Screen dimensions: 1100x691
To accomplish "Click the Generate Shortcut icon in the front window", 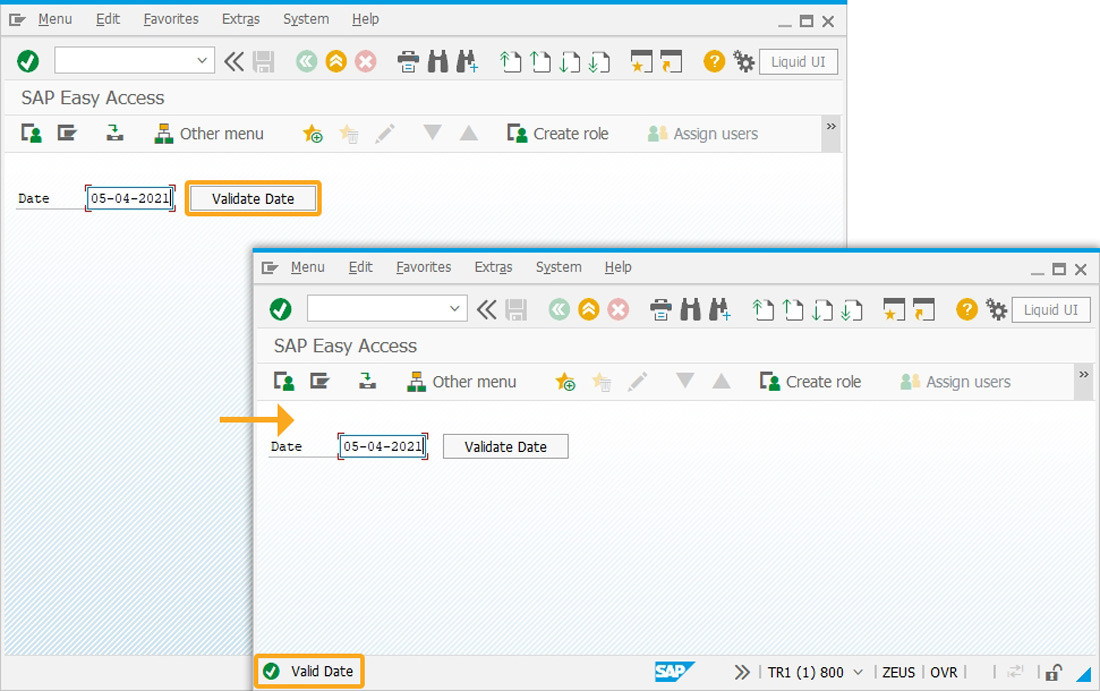I will click(923, 309).
